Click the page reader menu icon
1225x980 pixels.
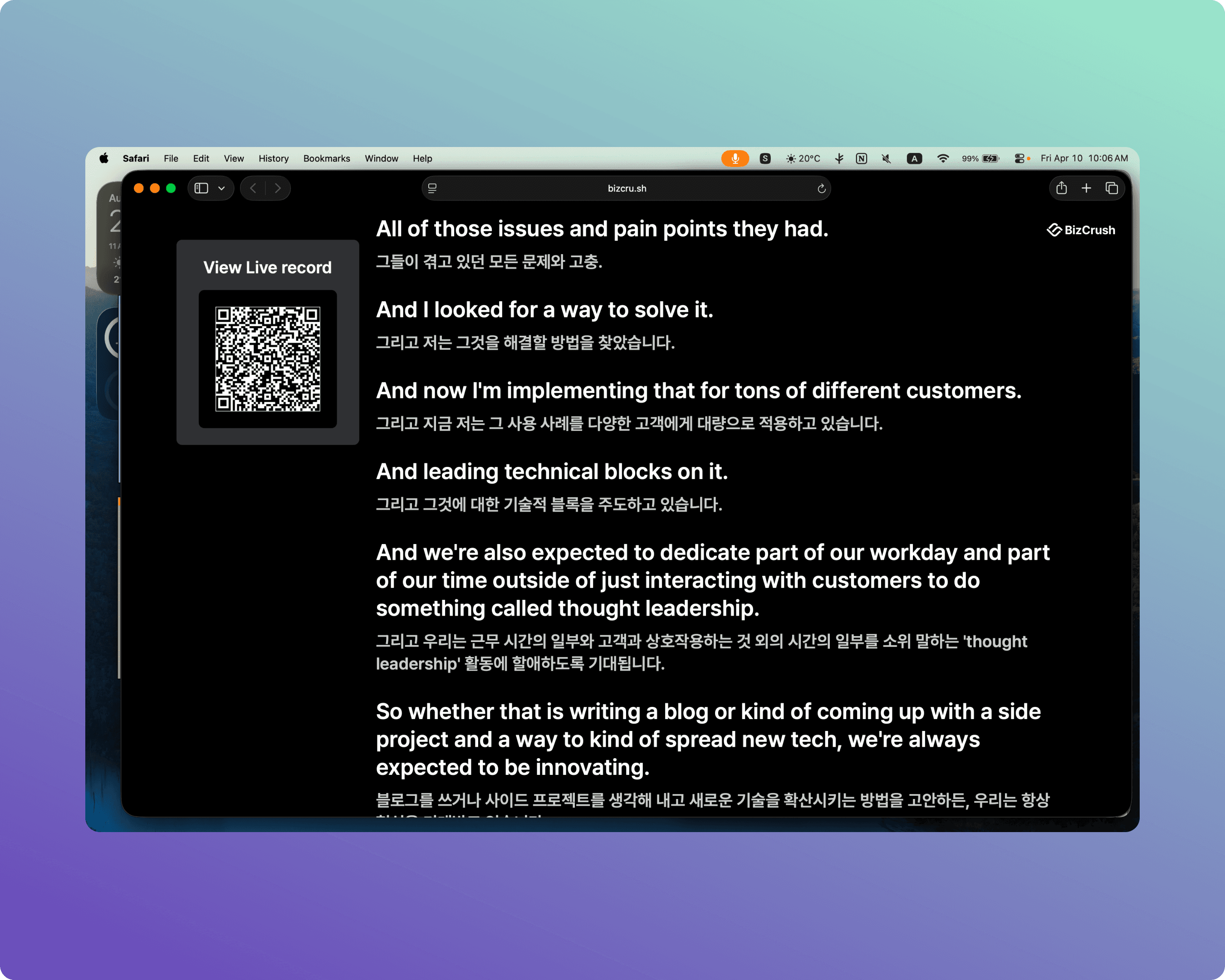coord(432,189)
